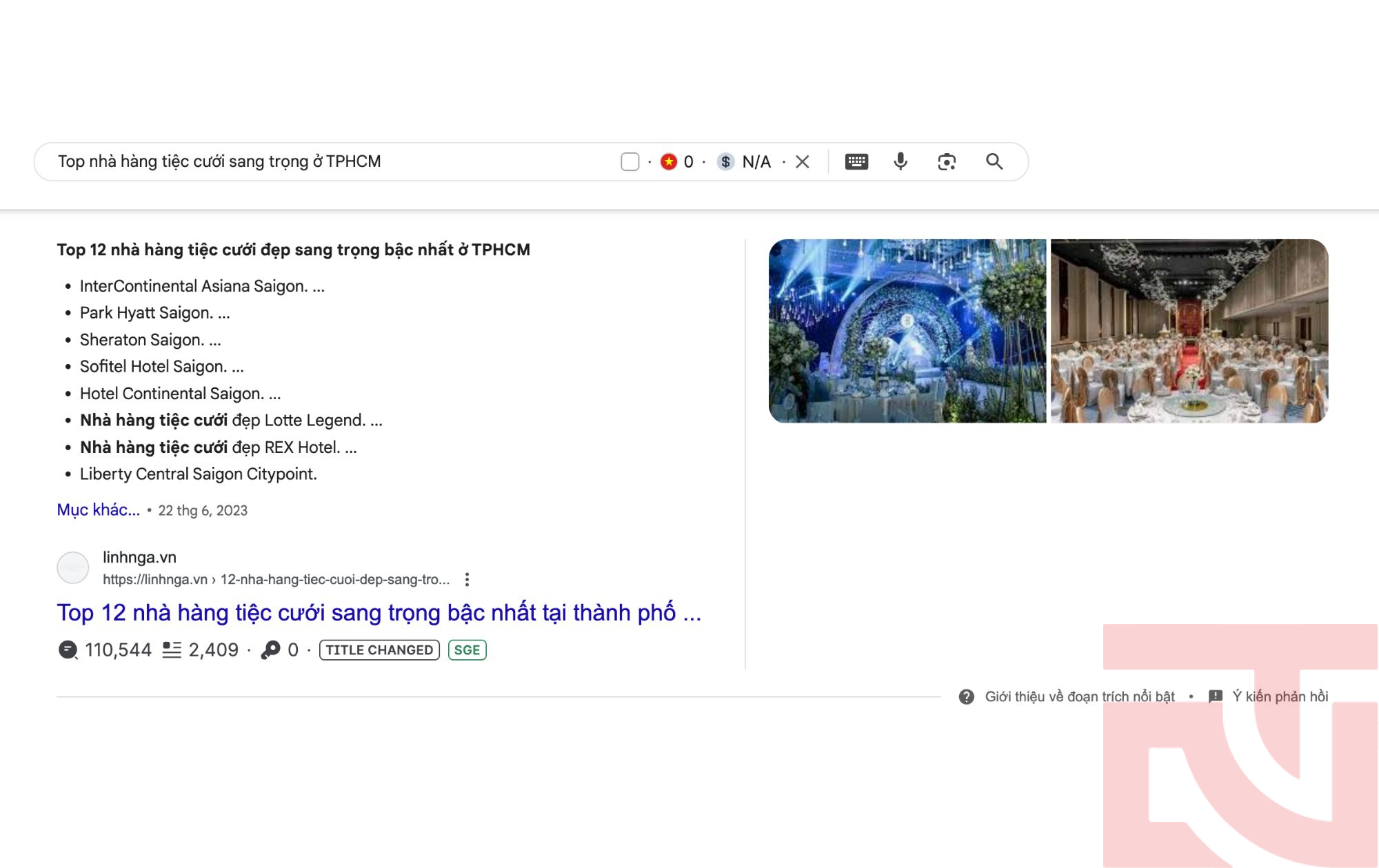
Task: Select "Sofitel Hotel Saigon" list item
Action: (162, 367)
